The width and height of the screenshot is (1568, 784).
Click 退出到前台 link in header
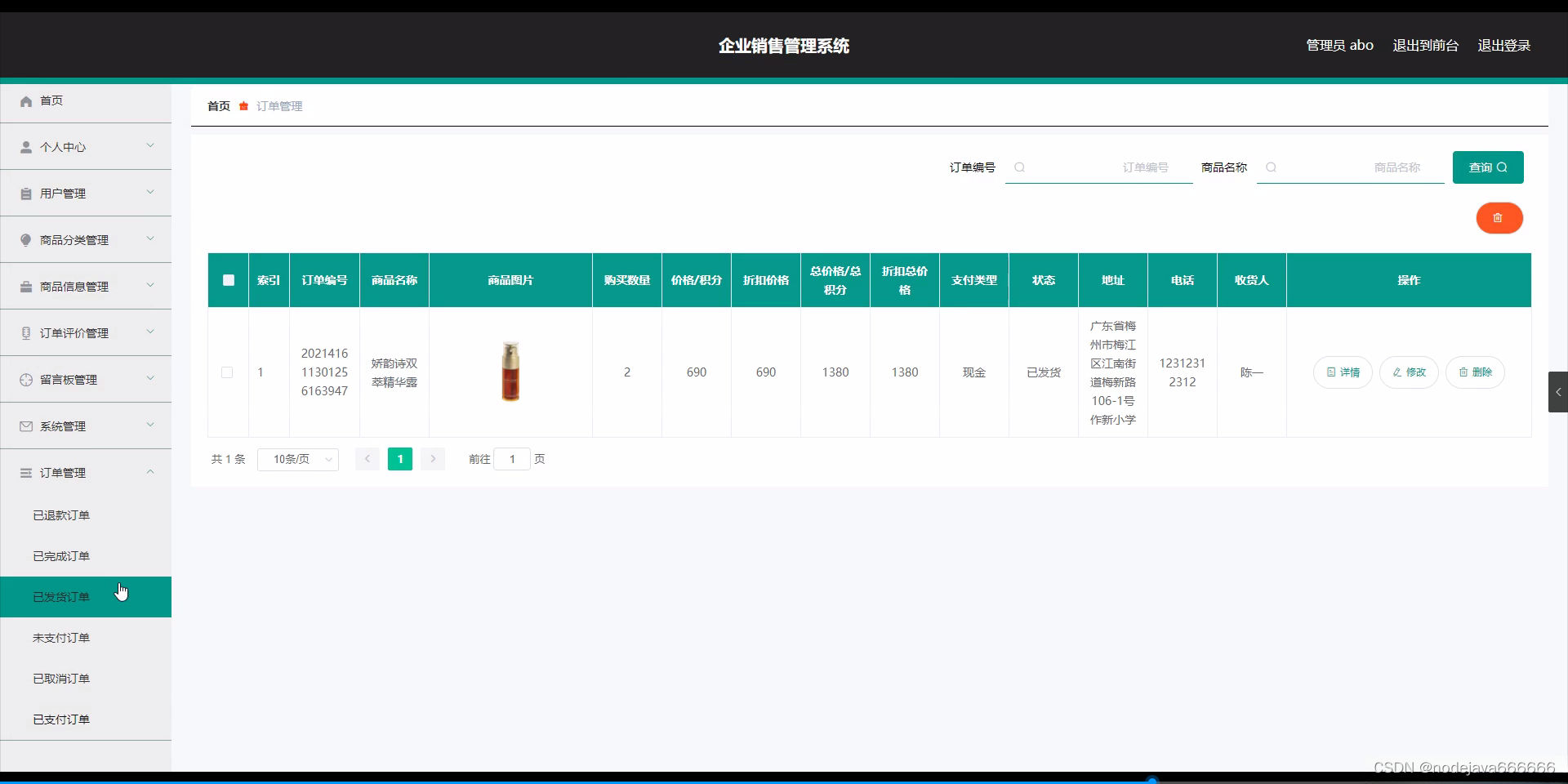tap(1426, 46)
